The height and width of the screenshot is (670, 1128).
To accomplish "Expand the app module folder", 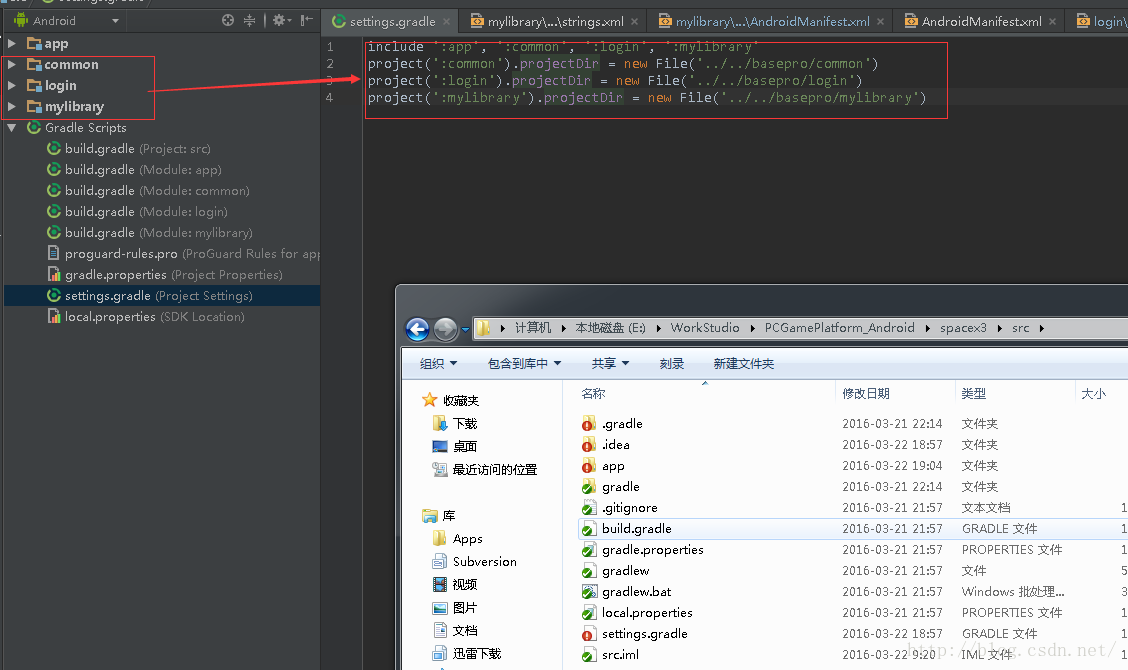I will [12, 43].
